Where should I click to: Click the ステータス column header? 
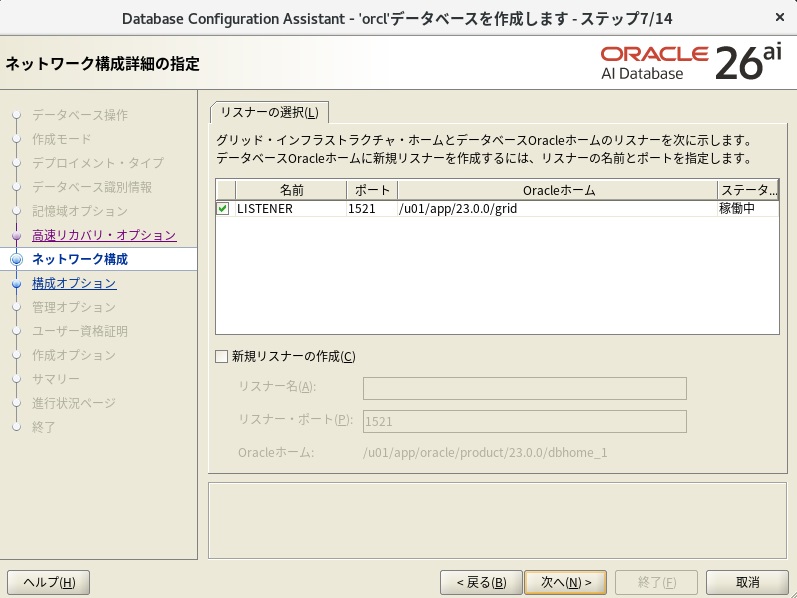pyautogui.click(x=748, y=190)
